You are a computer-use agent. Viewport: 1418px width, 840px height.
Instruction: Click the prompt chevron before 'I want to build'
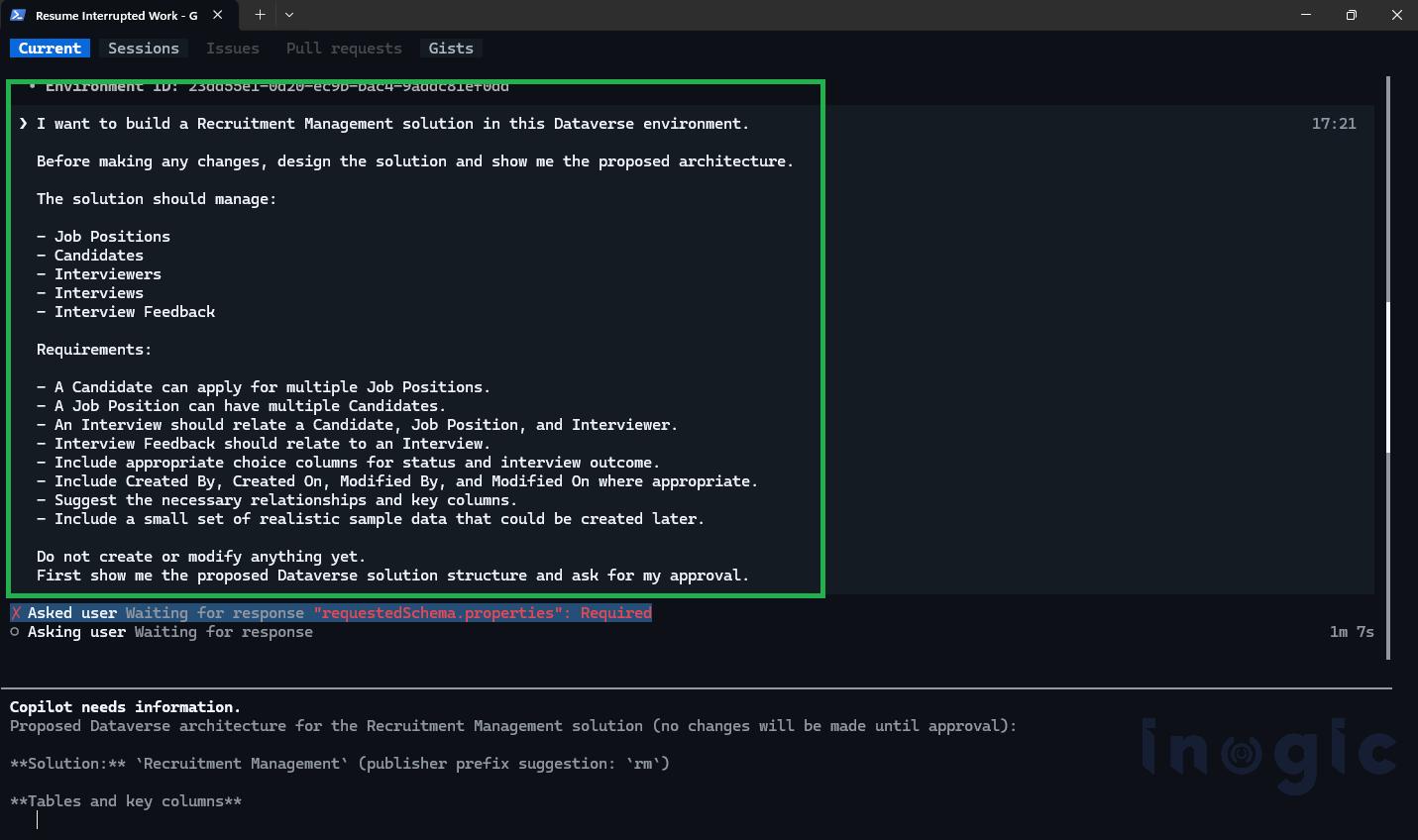tap(23, 124)
